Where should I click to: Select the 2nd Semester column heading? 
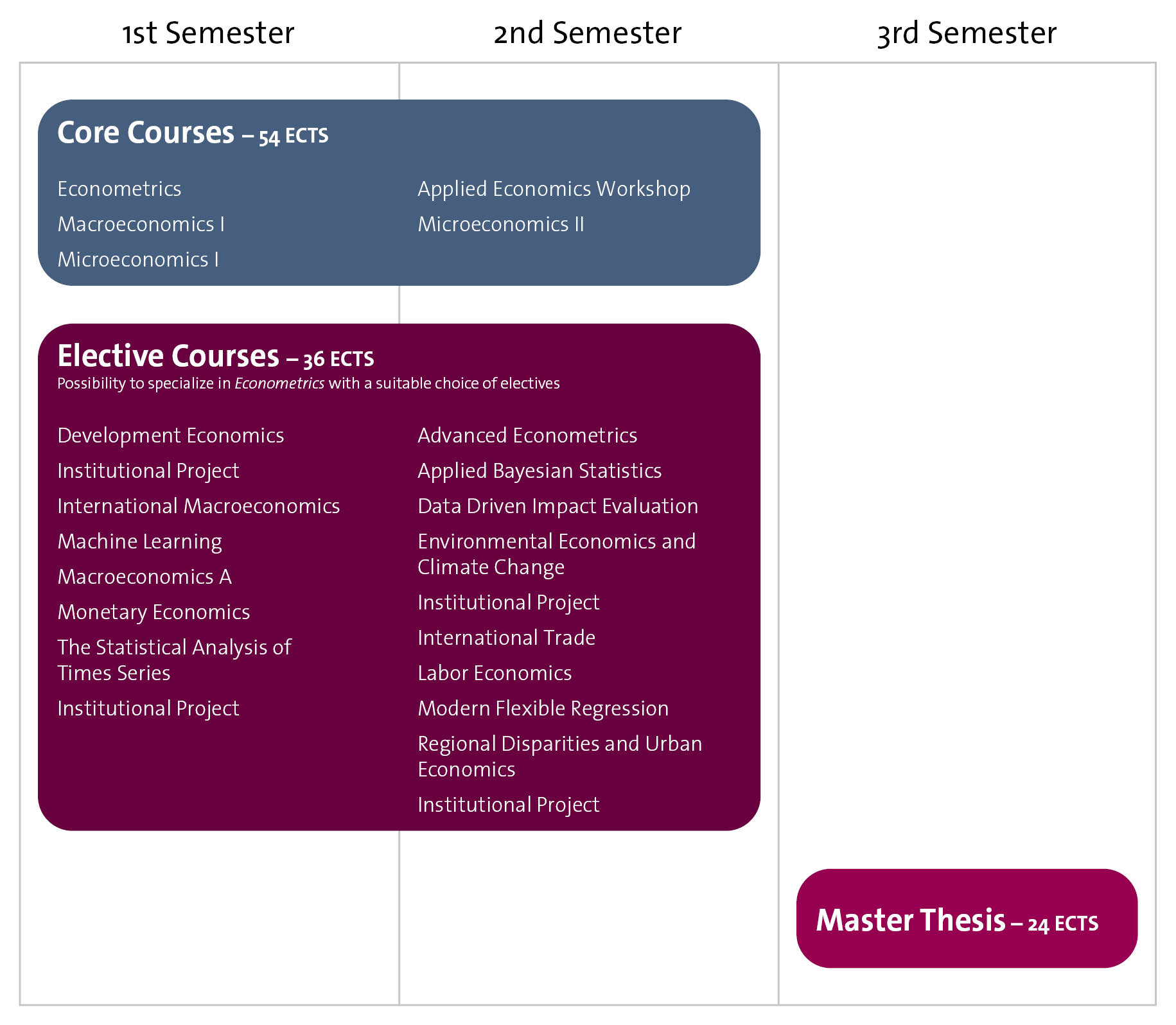pos(587,33)
